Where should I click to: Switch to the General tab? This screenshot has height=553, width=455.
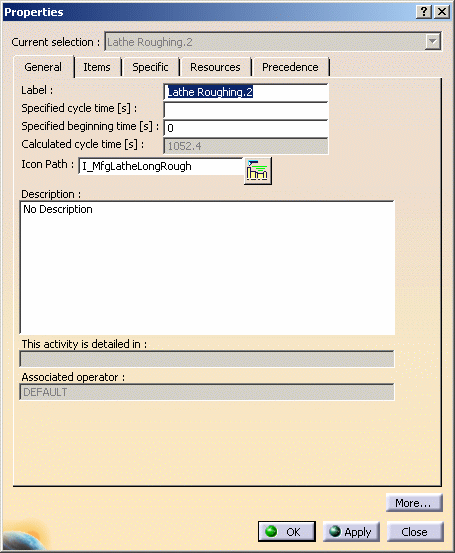click(x=43, y=67)
